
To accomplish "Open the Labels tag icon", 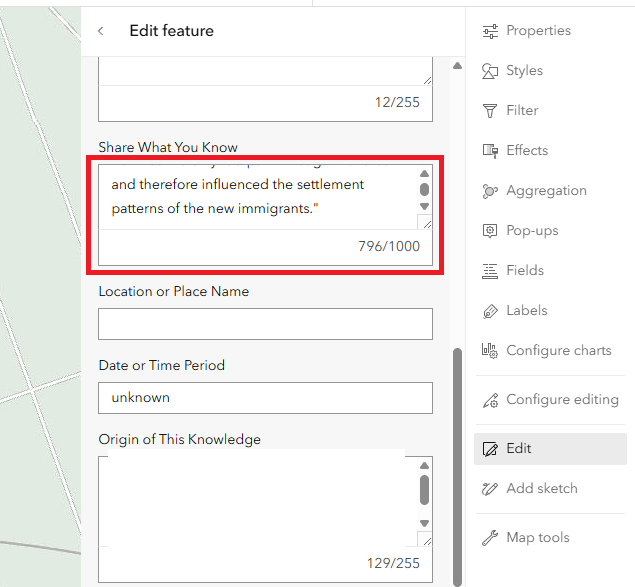I will (490, 311).
